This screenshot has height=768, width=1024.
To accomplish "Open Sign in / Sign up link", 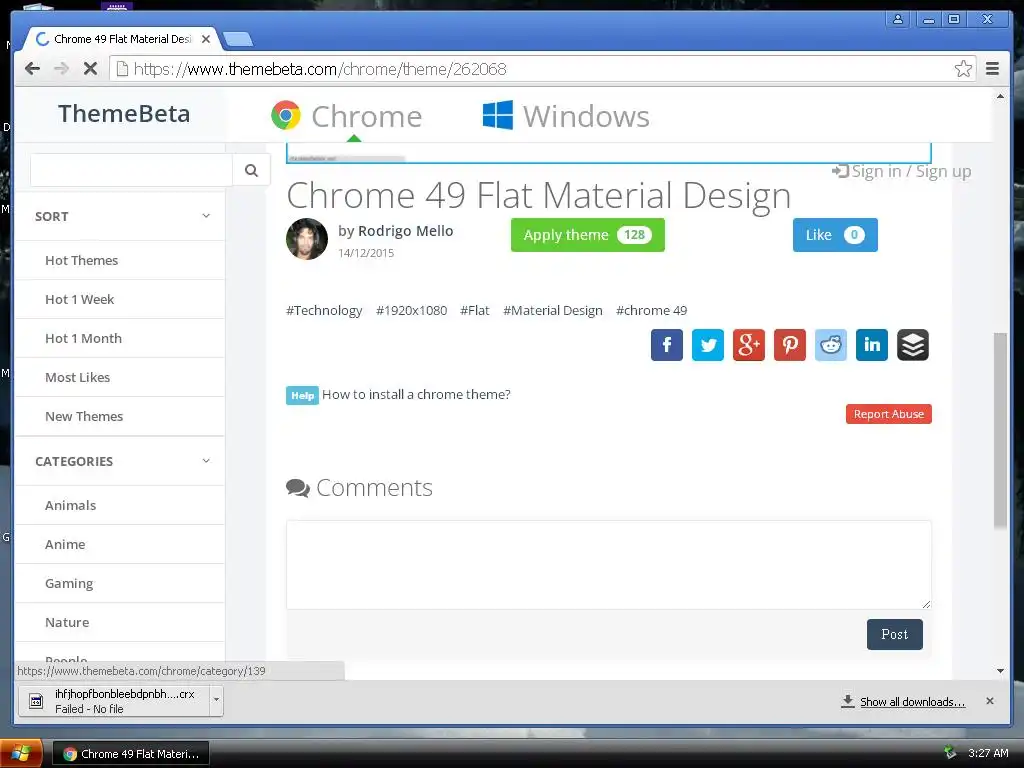I will [902, 171].
